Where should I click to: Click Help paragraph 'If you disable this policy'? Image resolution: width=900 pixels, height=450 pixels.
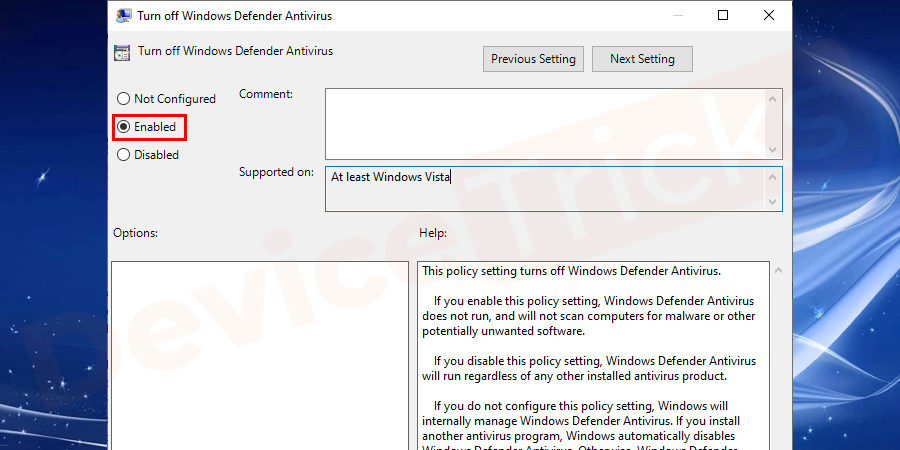589,368
